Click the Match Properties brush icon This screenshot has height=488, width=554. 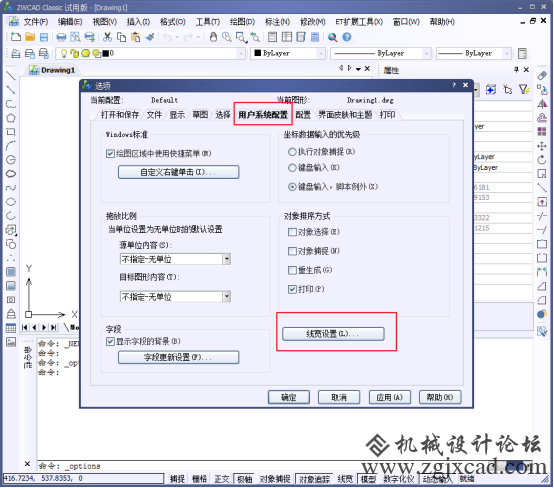pos(150,37)
